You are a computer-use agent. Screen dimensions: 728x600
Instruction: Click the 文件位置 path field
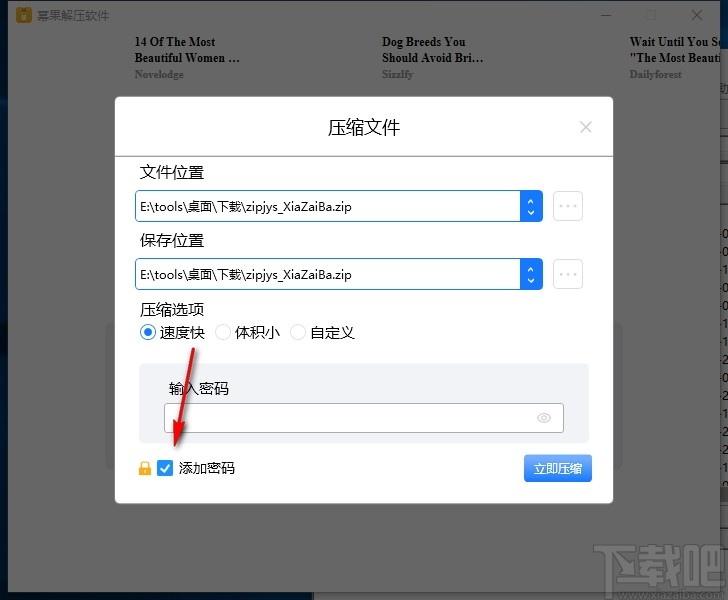[328, 206]
